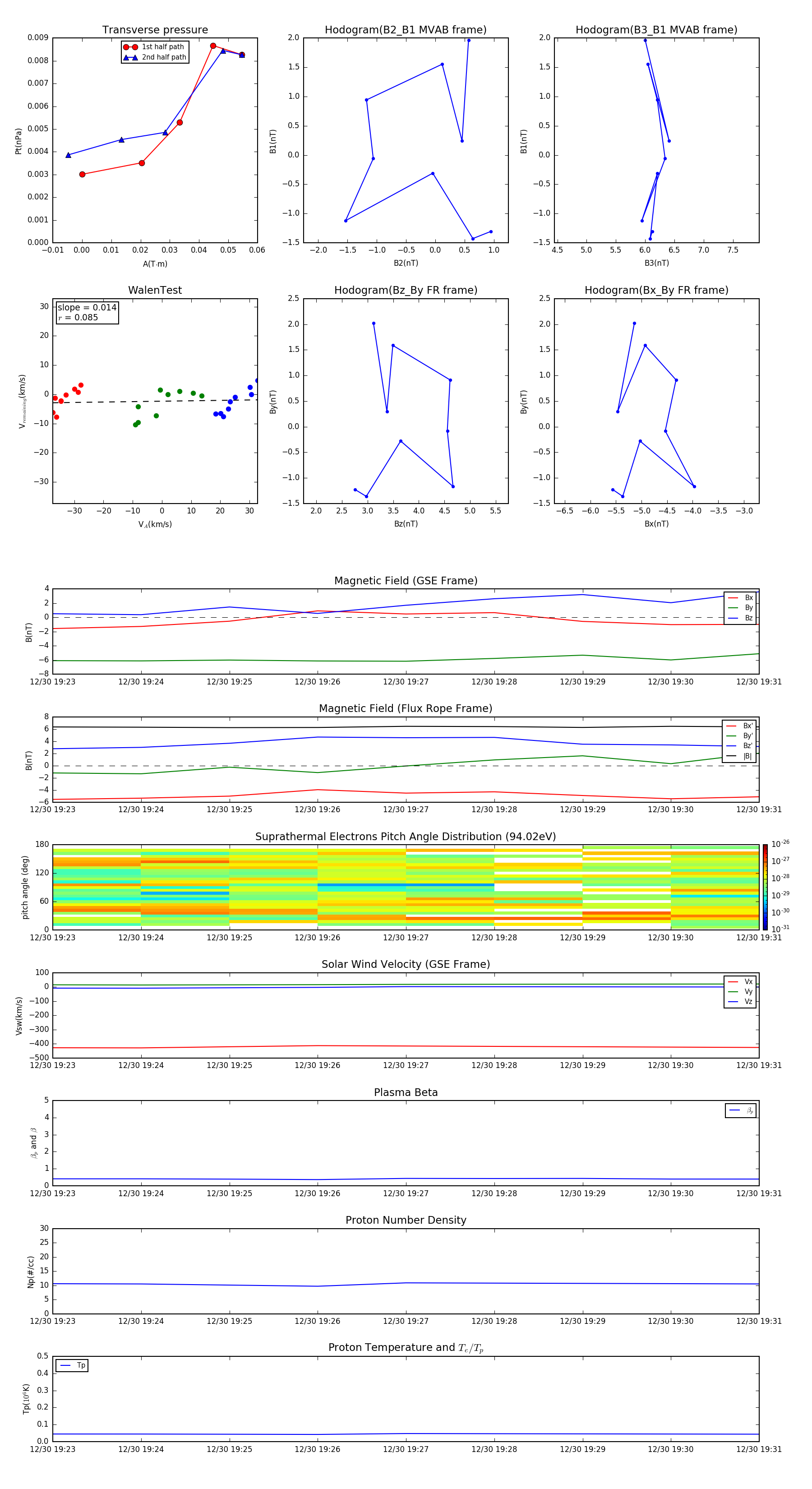Click the Suprathermal Electrons Pitch Angle title
This screenshot has height=1489, width=812.
(x=406, y=837)
